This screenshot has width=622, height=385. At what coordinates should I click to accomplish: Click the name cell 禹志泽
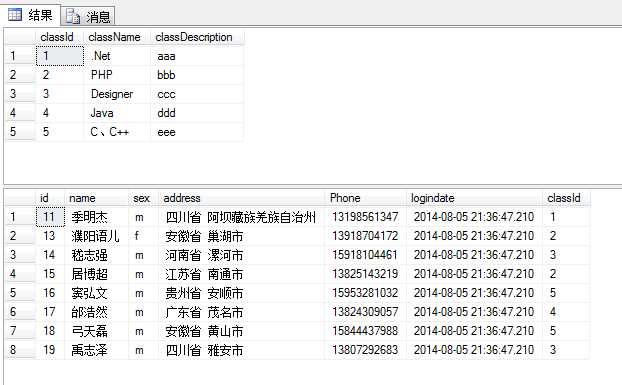[x=96, y=350]
